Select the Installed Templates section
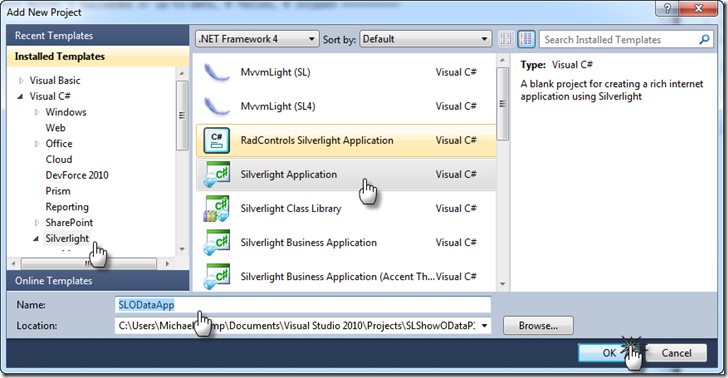Screen dimensions: 728x378 click(x=98, y=56)
